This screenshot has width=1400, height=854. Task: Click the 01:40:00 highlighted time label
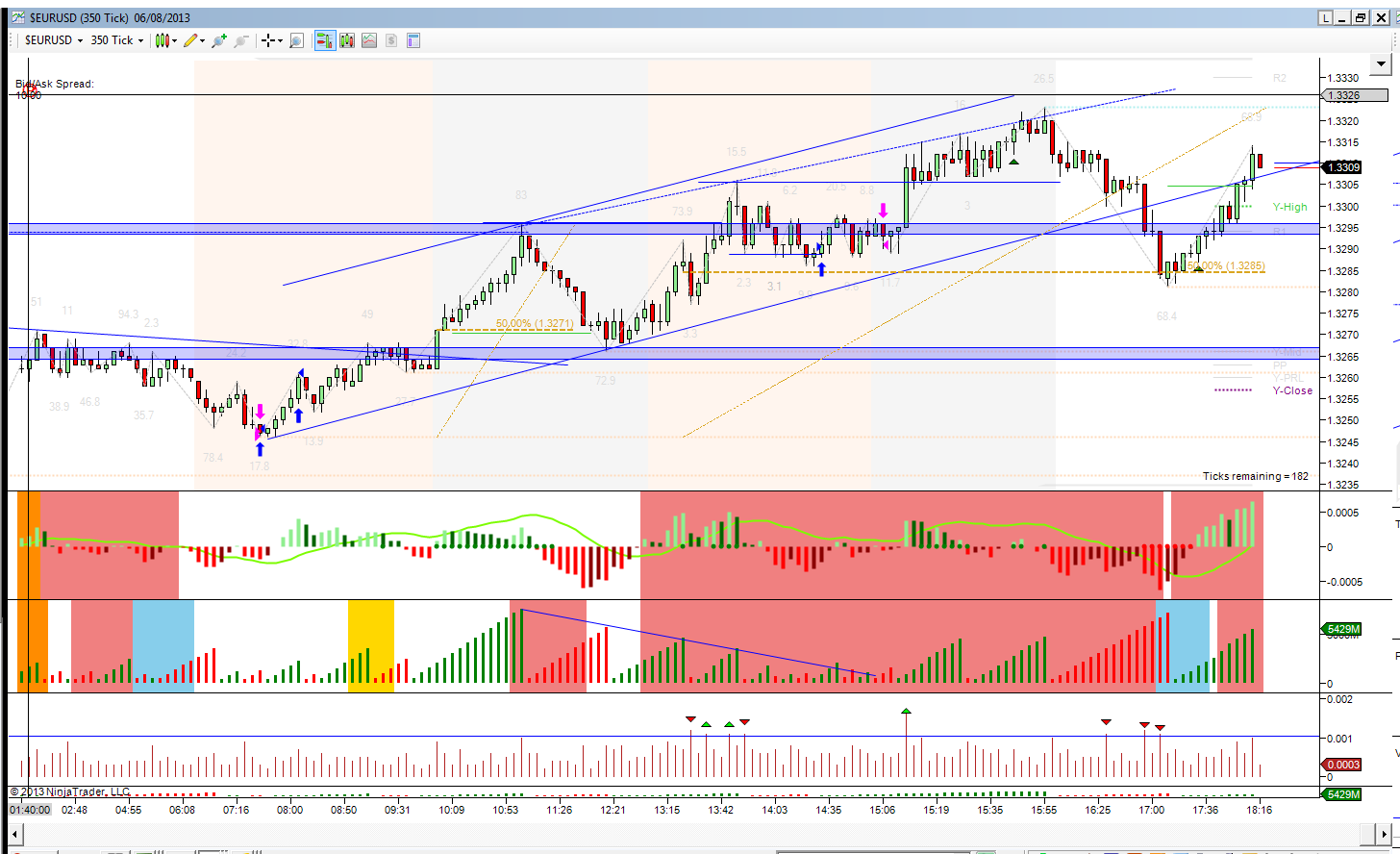(30, 810)
